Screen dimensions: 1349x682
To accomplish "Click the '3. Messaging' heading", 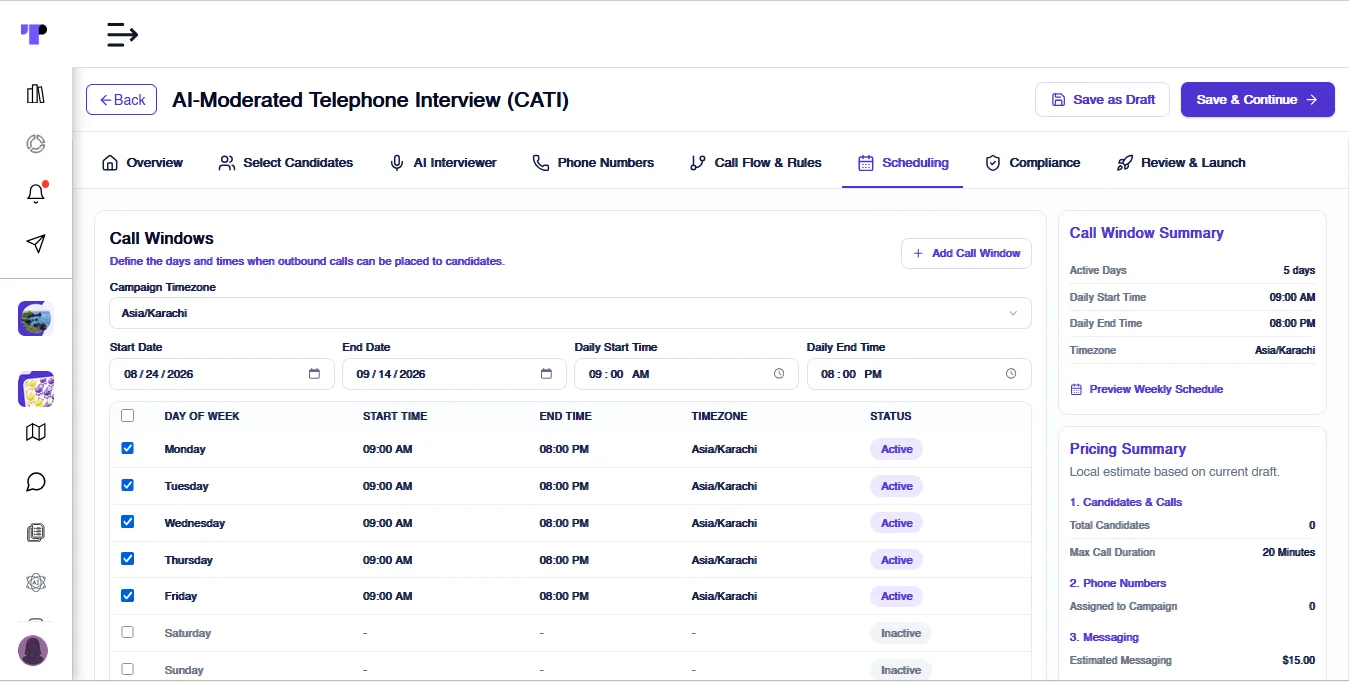I will pyautogui.click(x=1104, y=637).
